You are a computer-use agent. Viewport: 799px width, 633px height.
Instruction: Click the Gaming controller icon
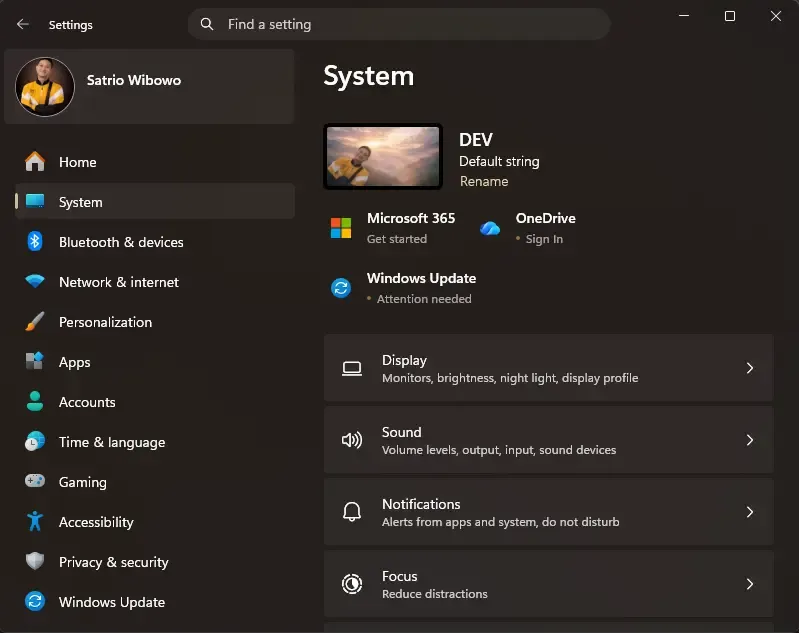35,481
